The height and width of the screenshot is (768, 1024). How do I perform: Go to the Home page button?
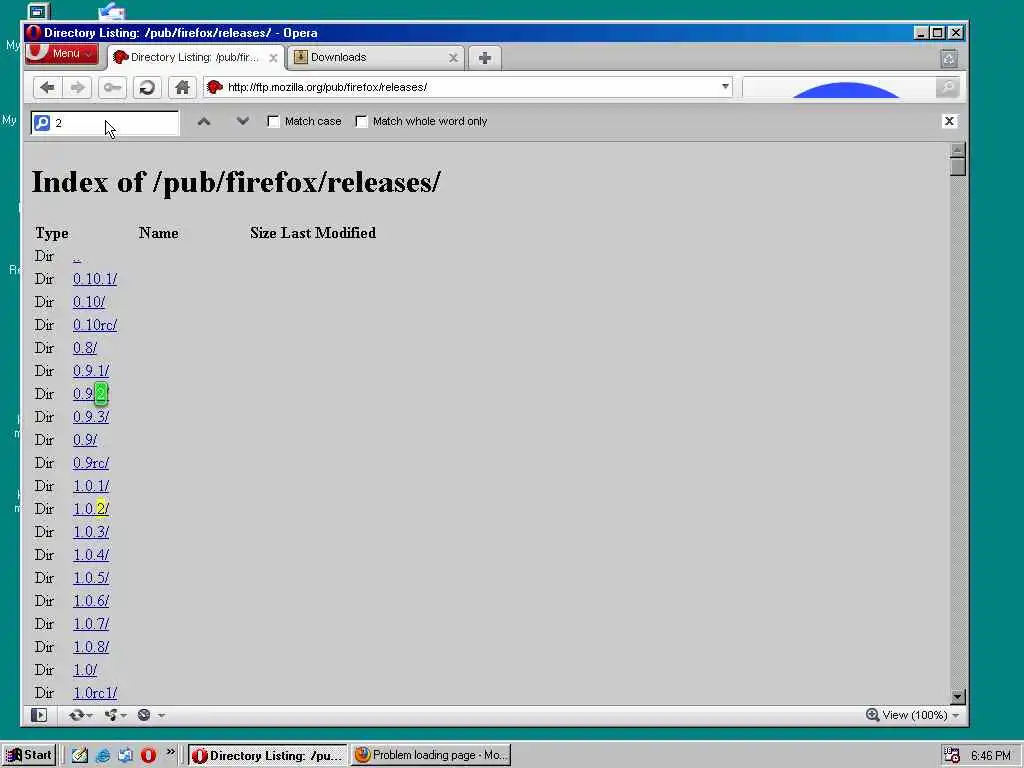pyautogui.click(x=182, y=87)
